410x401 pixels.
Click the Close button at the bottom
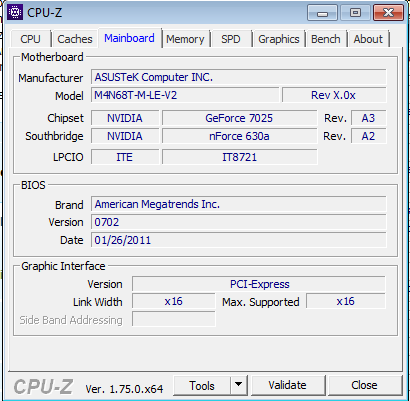(x=364, y=386)
